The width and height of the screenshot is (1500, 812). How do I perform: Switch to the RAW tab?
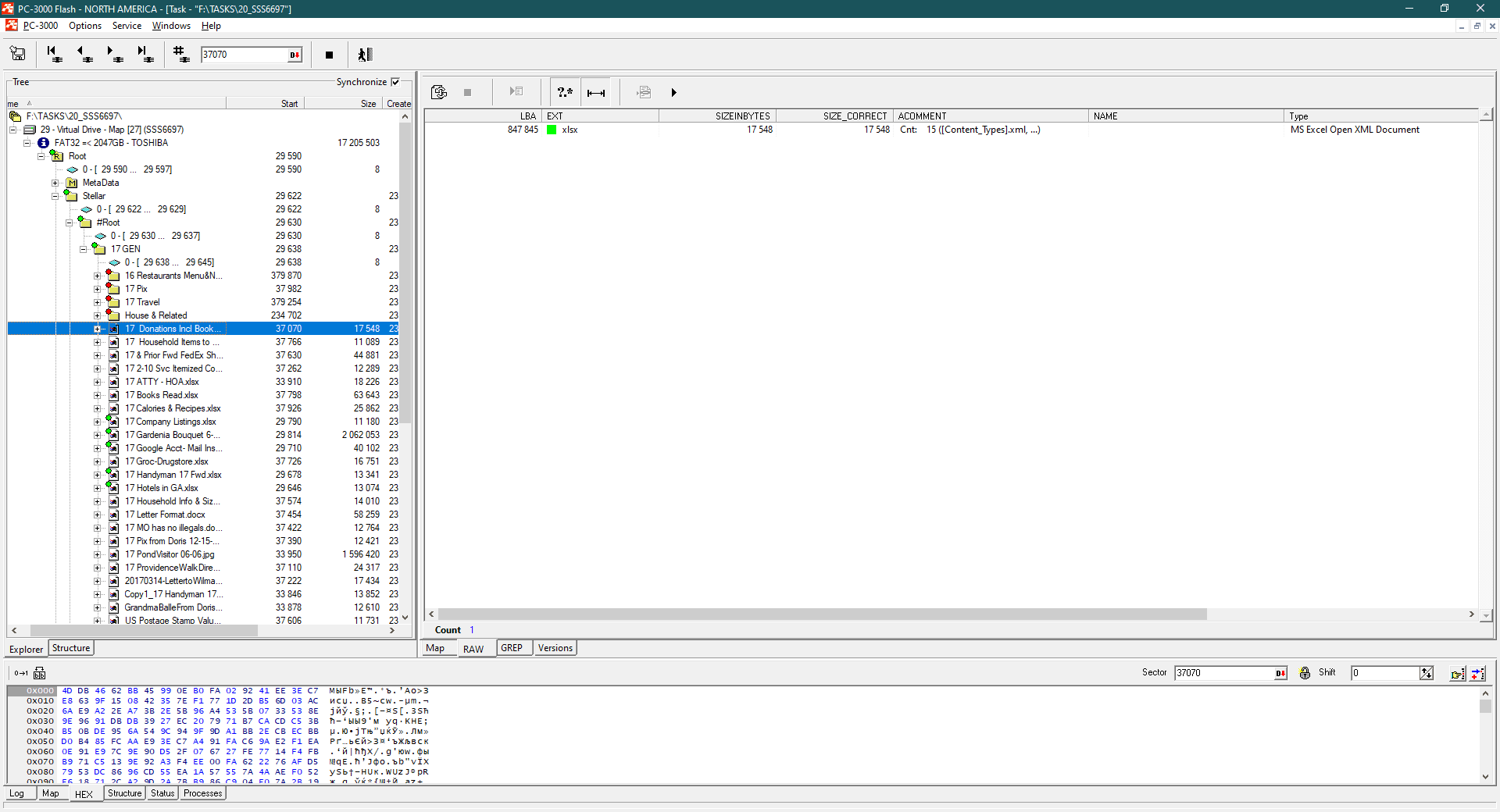point(473,649)
